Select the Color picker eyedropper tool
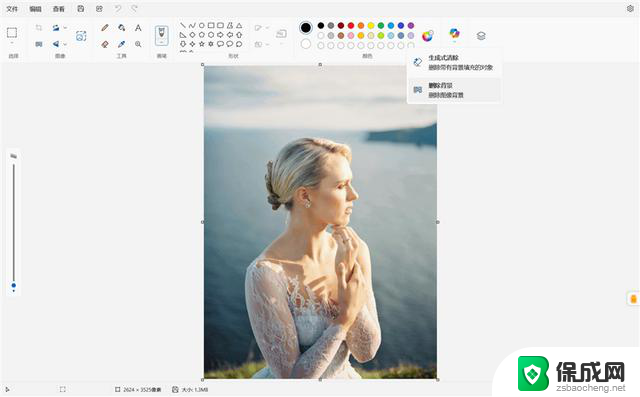Image resolution: width=640 pixels, height=397 pixels. (x=122, y=44)
